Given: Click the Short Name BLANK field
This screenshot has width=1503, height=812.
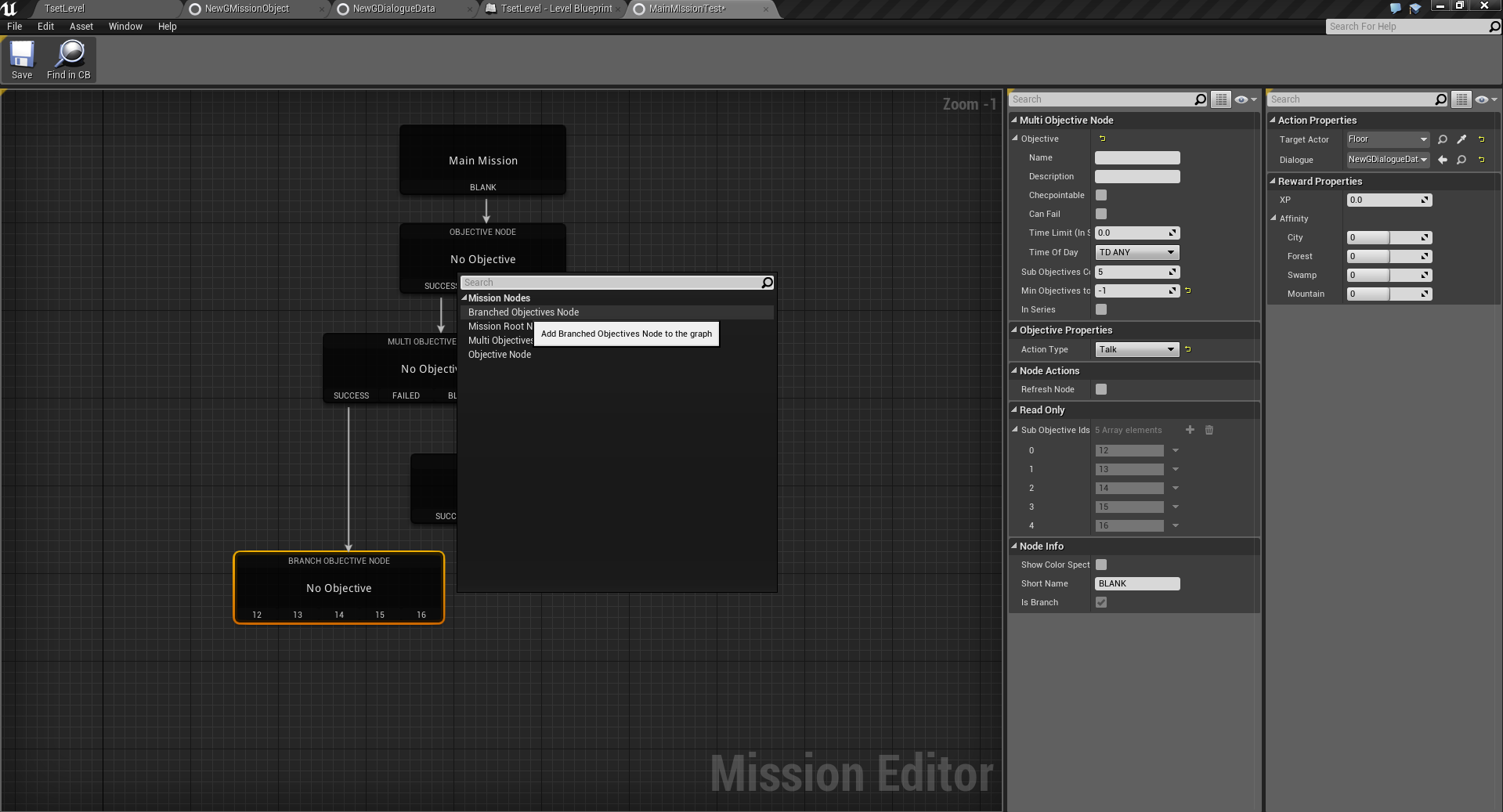Looking at the screenshot, I should [1137, 583].
